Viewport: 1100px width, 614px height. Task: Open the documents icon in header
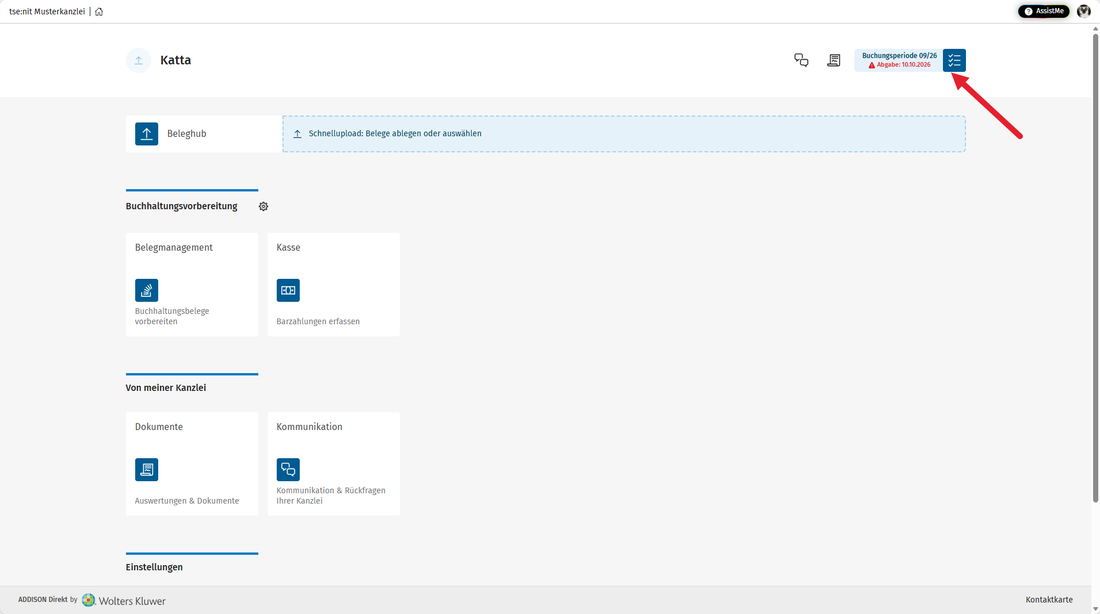(833, 60)
